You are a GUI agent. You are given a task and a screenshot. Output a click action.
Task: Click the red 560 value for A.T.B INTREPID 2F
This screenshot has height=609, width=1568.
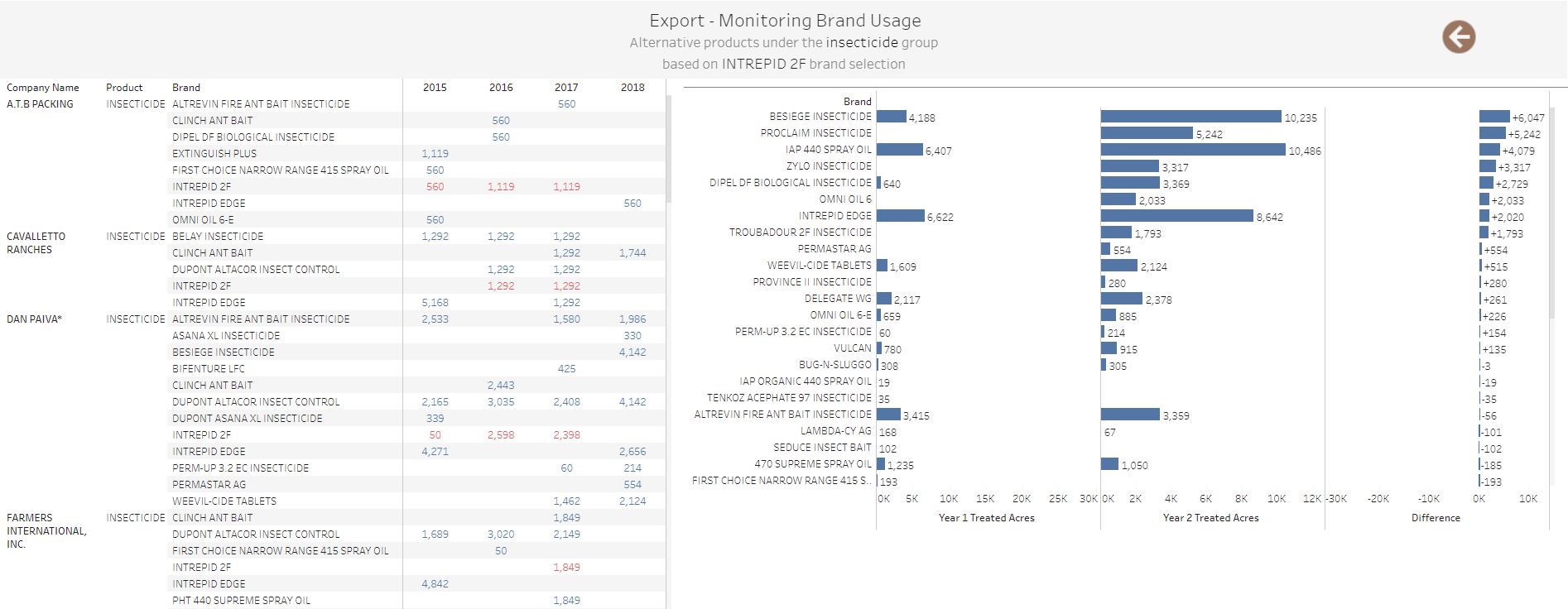point(435,186)
